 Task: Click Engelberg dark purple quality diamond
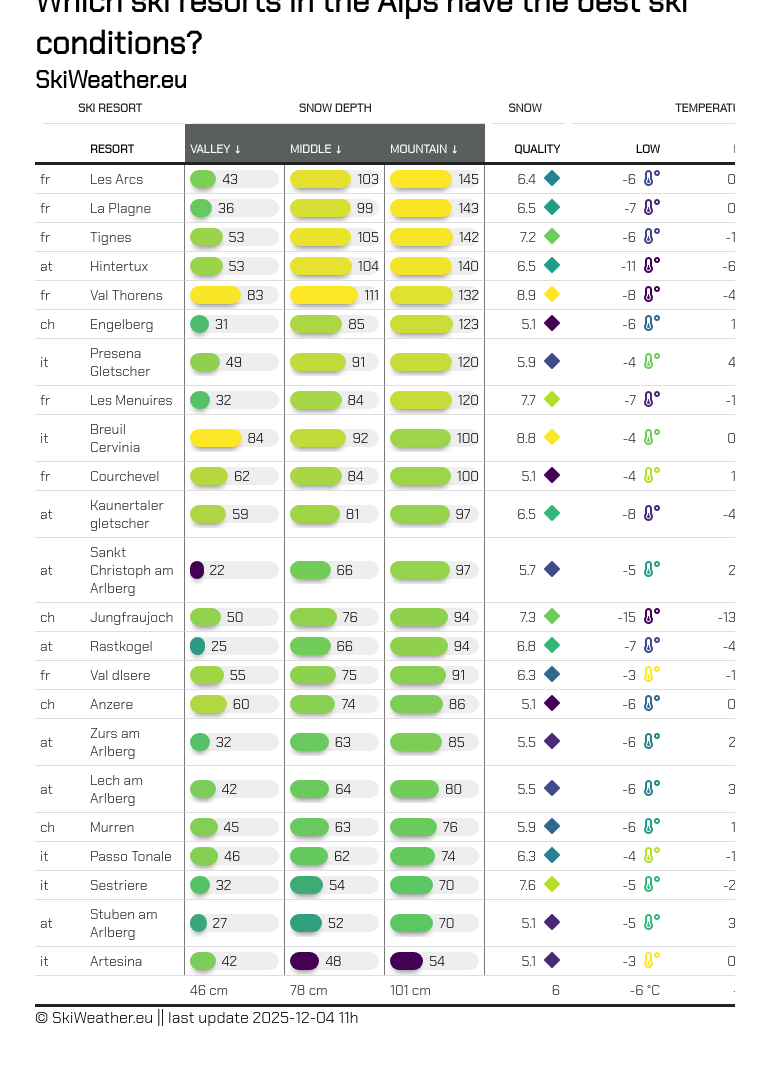coord(551,324)
